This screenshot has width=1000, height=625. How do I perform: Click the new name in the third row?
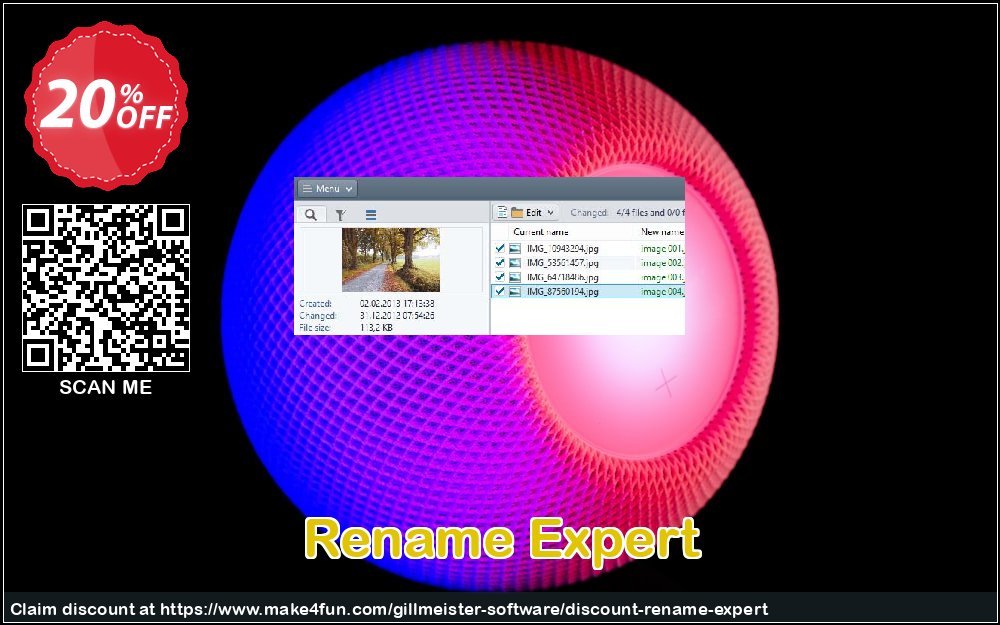(663, 277)
